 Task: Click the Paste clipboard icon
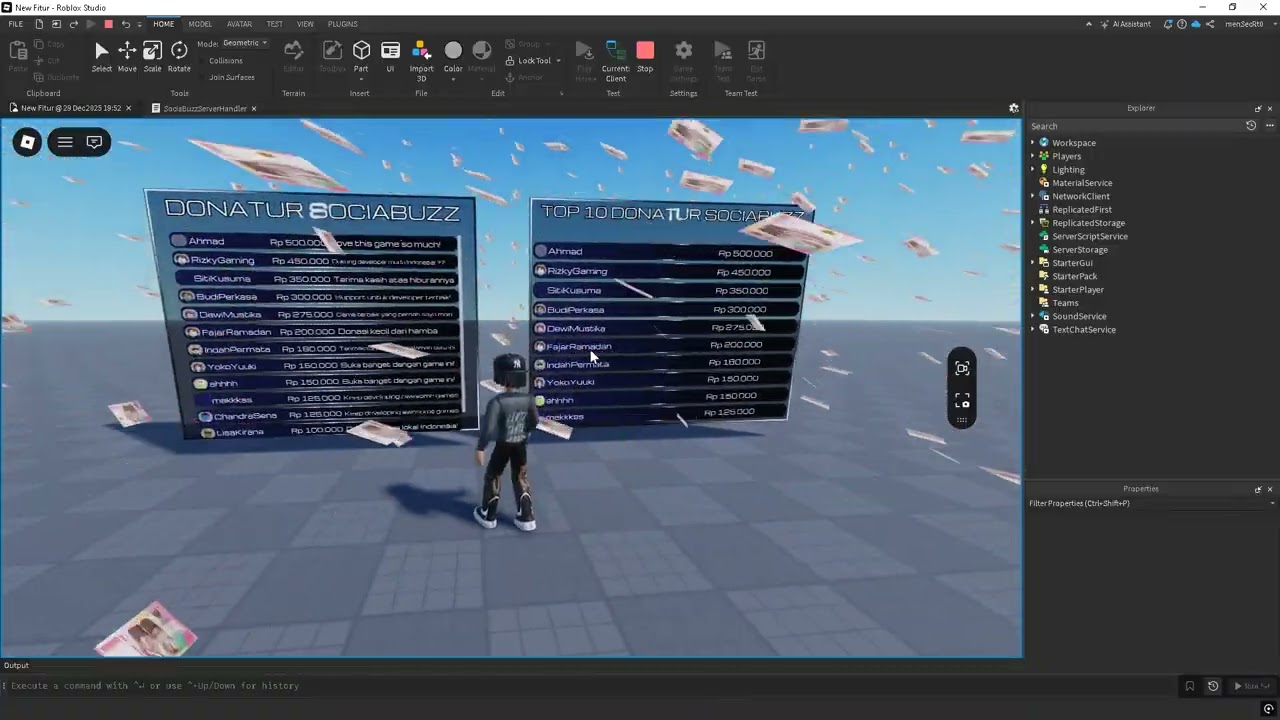[17, 56]
